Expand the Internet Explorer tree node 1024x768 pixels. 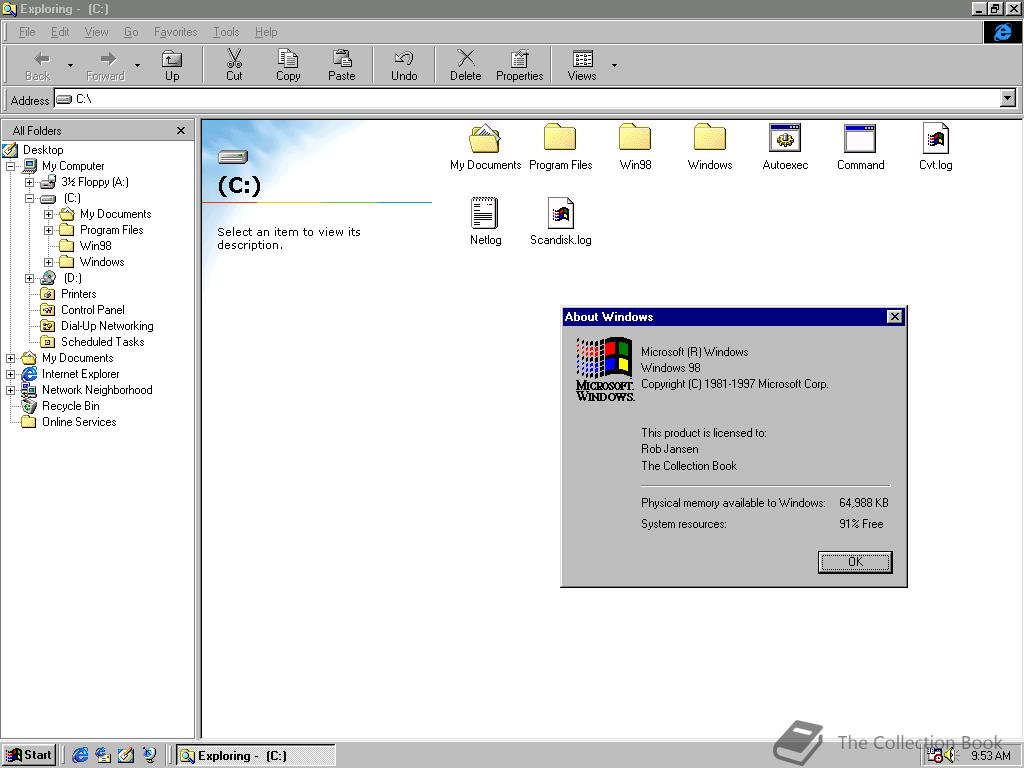[x=10, y=374]
